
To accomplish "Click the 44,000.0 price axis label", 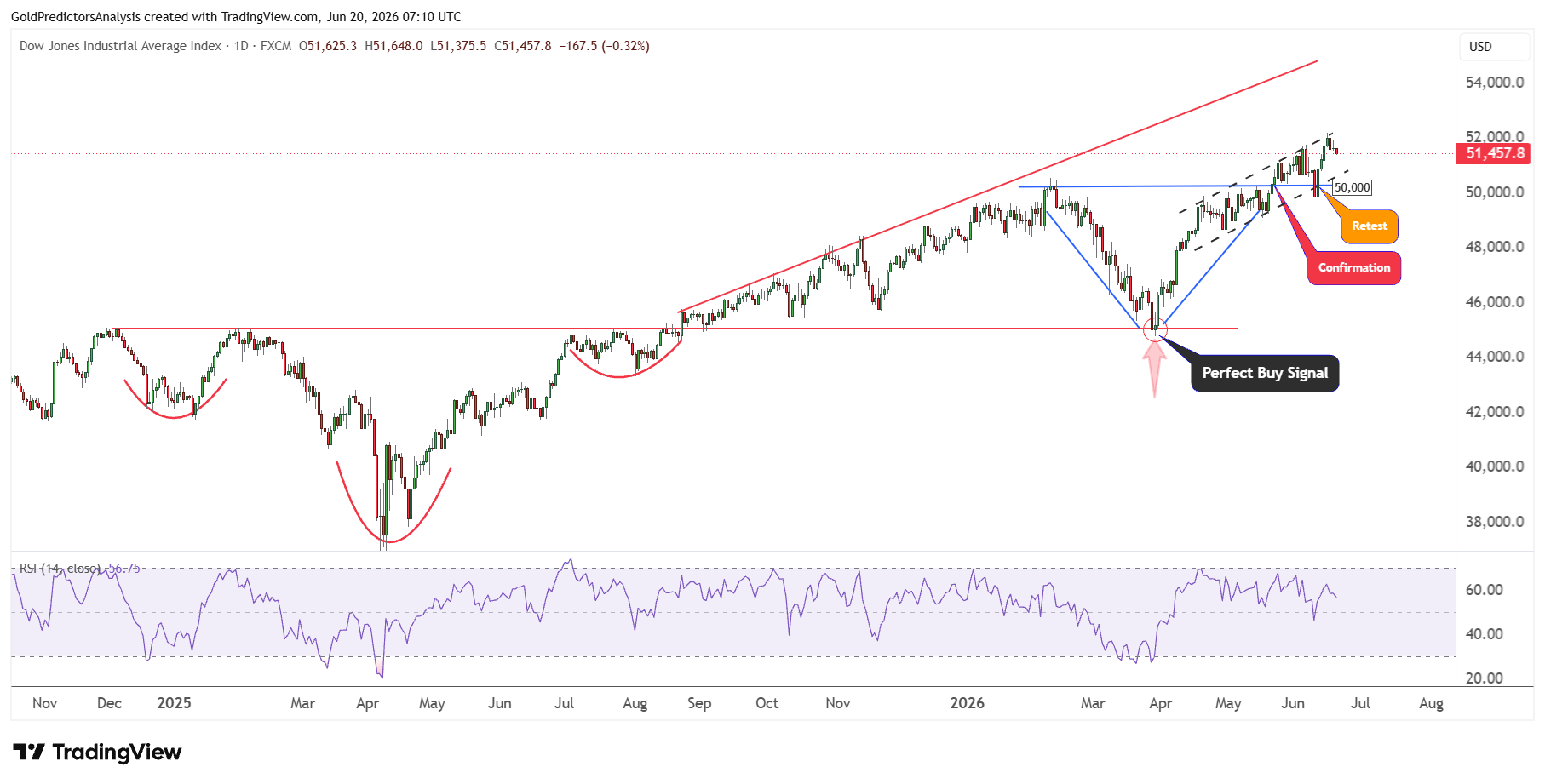I will [x=1495, y=357].
